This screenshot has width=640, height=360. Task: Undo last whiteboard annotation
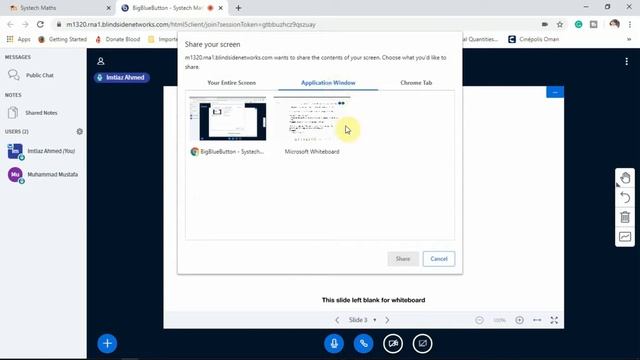point(625,198)
